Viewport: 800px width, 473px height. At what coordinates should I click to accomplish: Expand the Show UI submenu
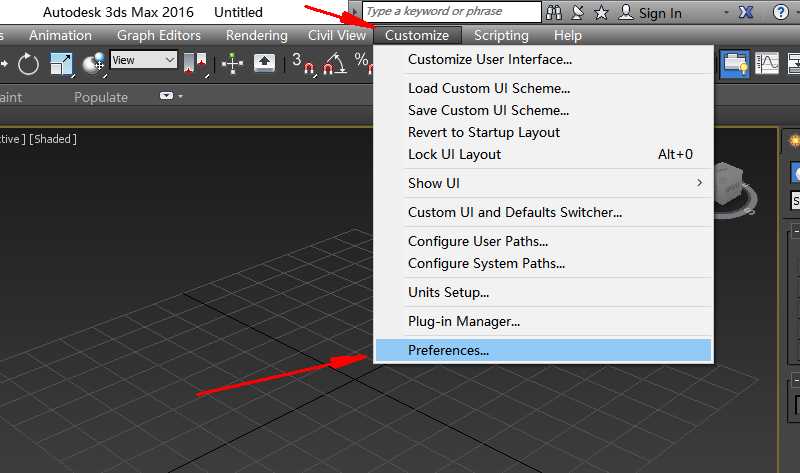(x=544, y=183)
